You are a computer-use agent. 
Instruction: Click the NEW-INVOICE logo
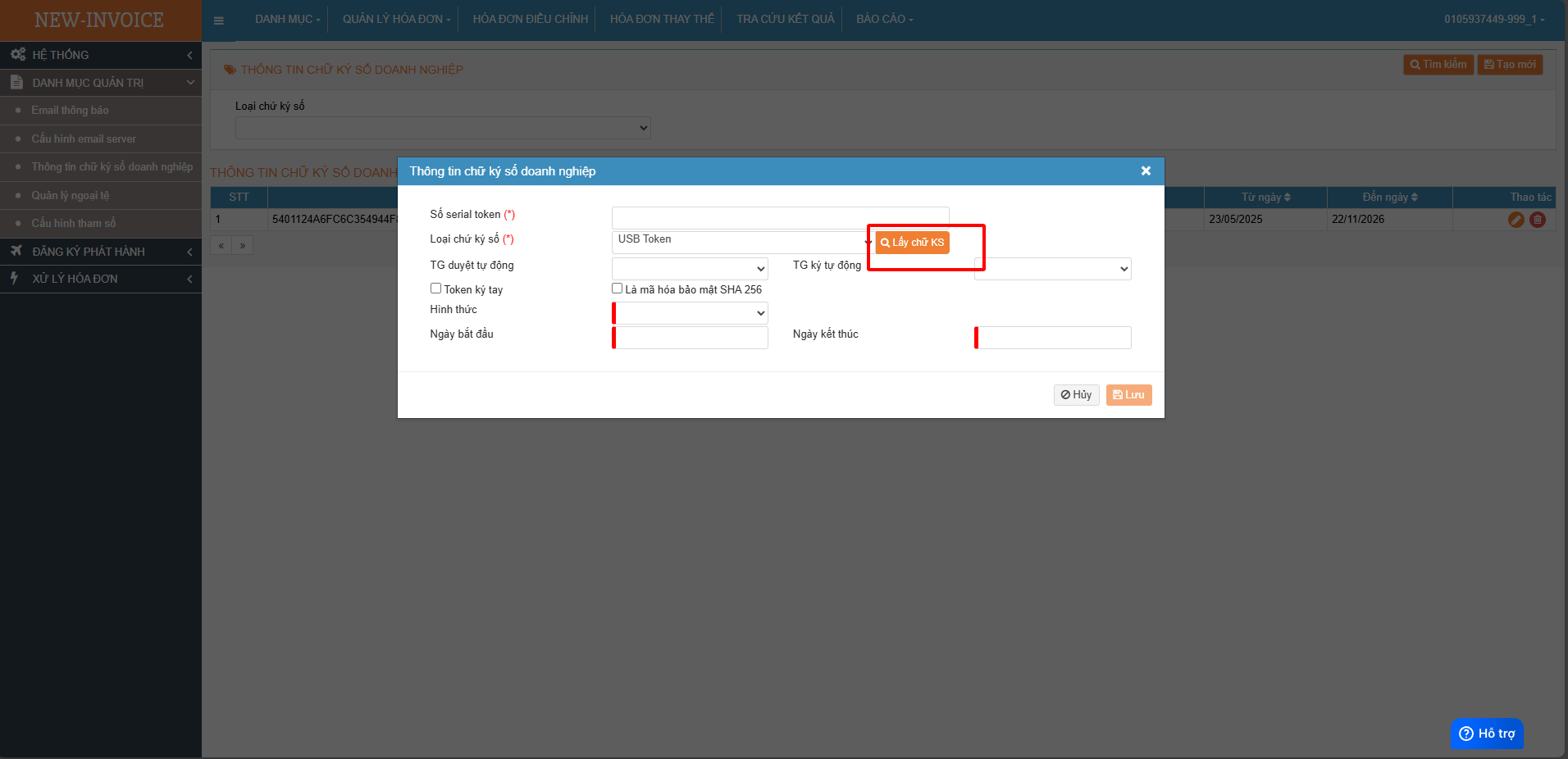[99, 20]
